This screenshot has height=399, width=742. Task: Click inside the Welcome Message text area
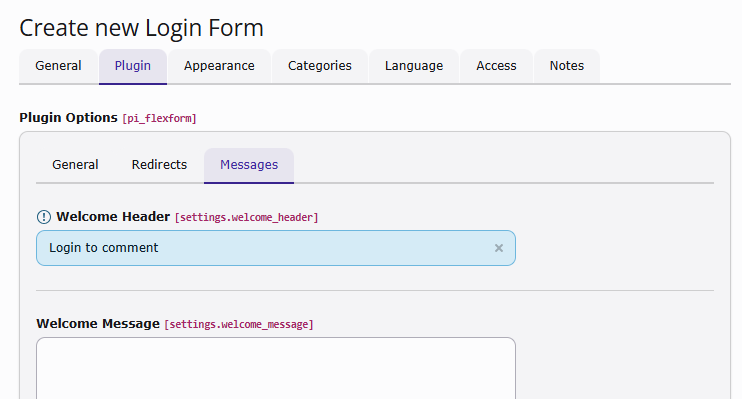point(276,368)
